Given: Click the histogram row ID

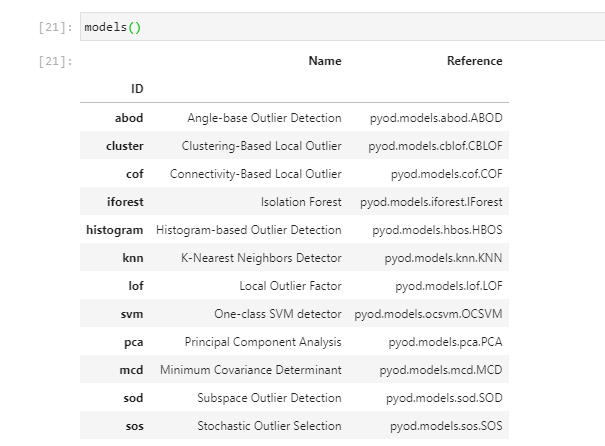Looking at the screenshot, I should [x=115, y=230].
